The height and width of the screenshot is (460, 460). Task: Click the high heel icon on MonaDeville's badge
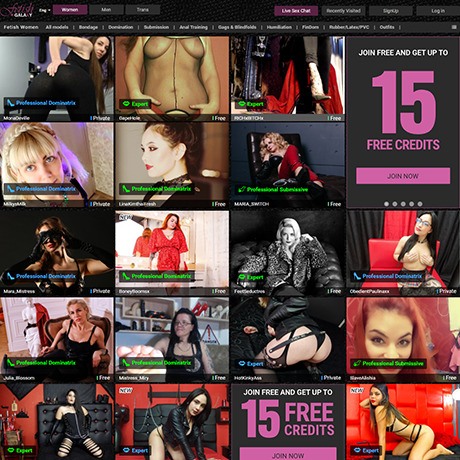pyautogui.click(x=10, y=103)
